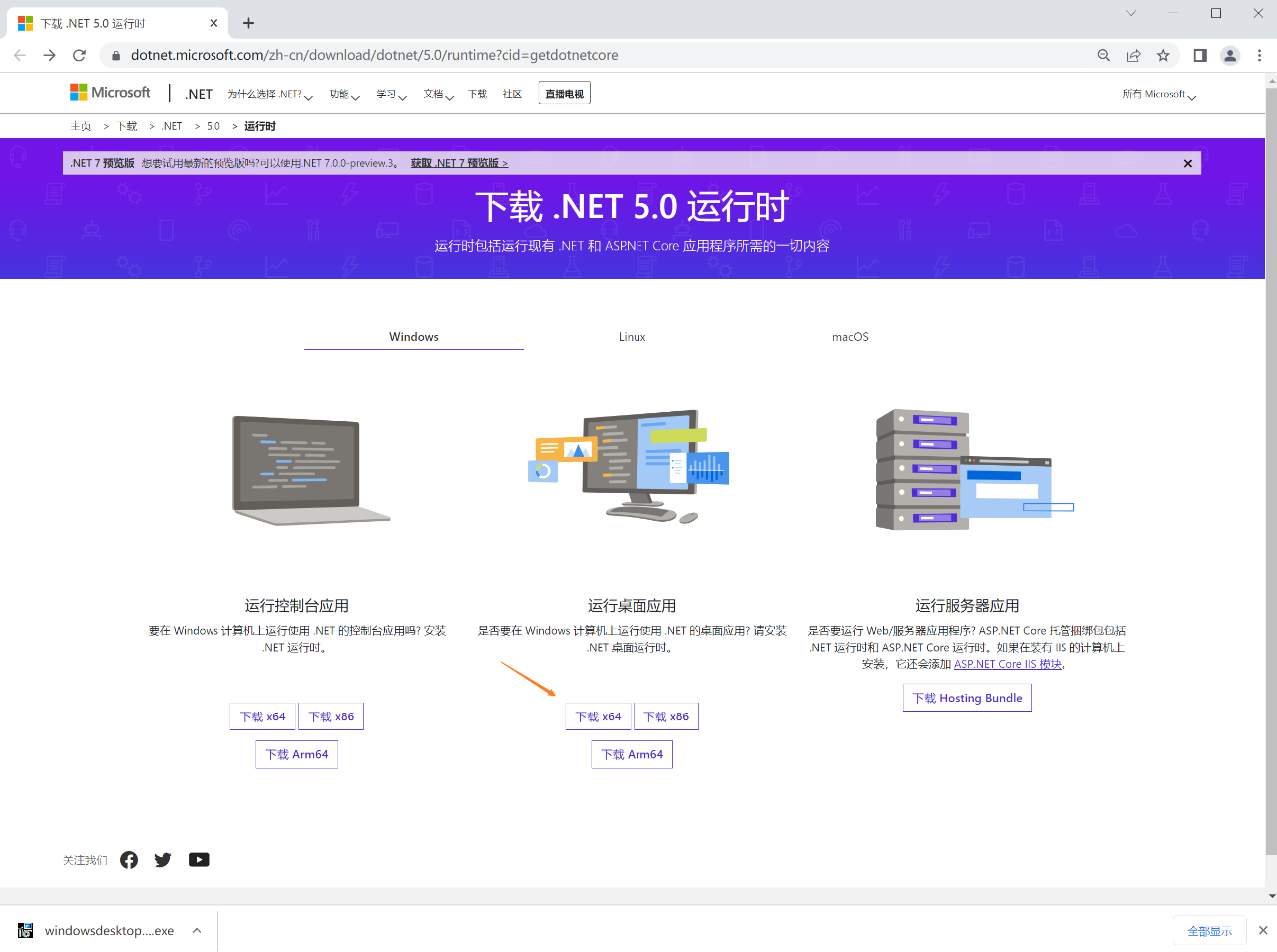
Task: Bookmark this page with star icon
Action: click(x=1163, y=55)
